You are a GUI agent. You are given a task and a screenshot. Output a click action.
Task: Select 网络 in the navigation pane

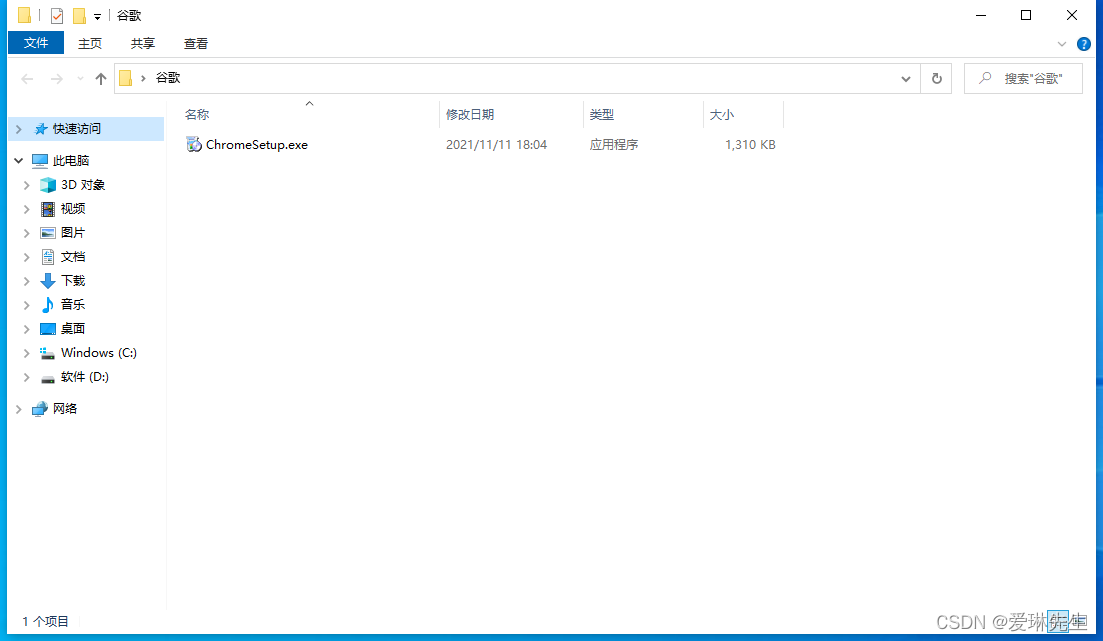[65, 408]
